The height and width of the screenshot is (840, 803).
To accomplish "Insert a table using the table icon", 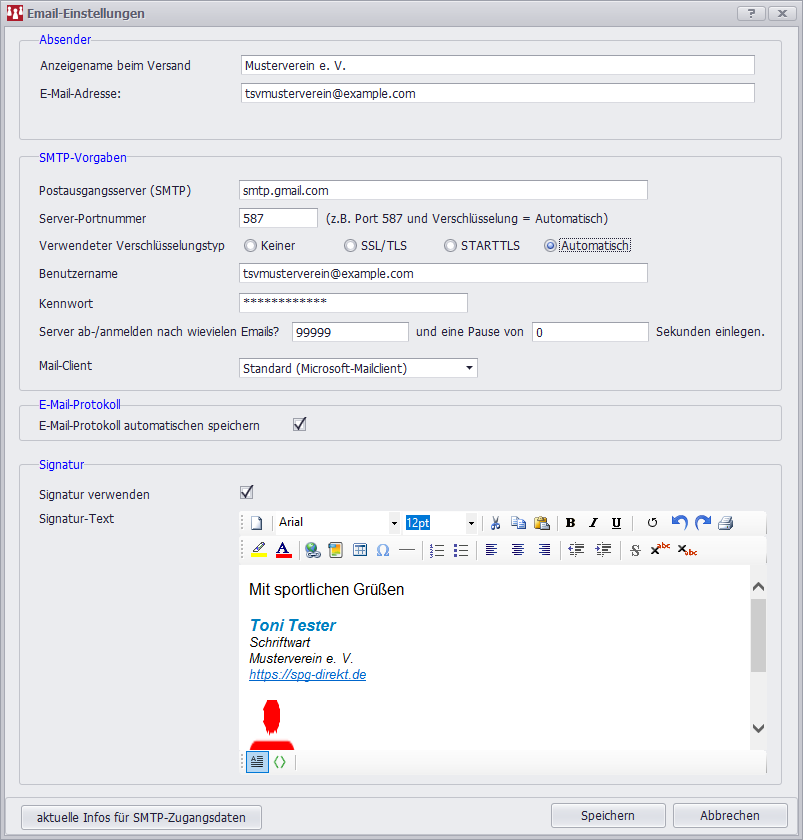I will click(x=360, y=550).
